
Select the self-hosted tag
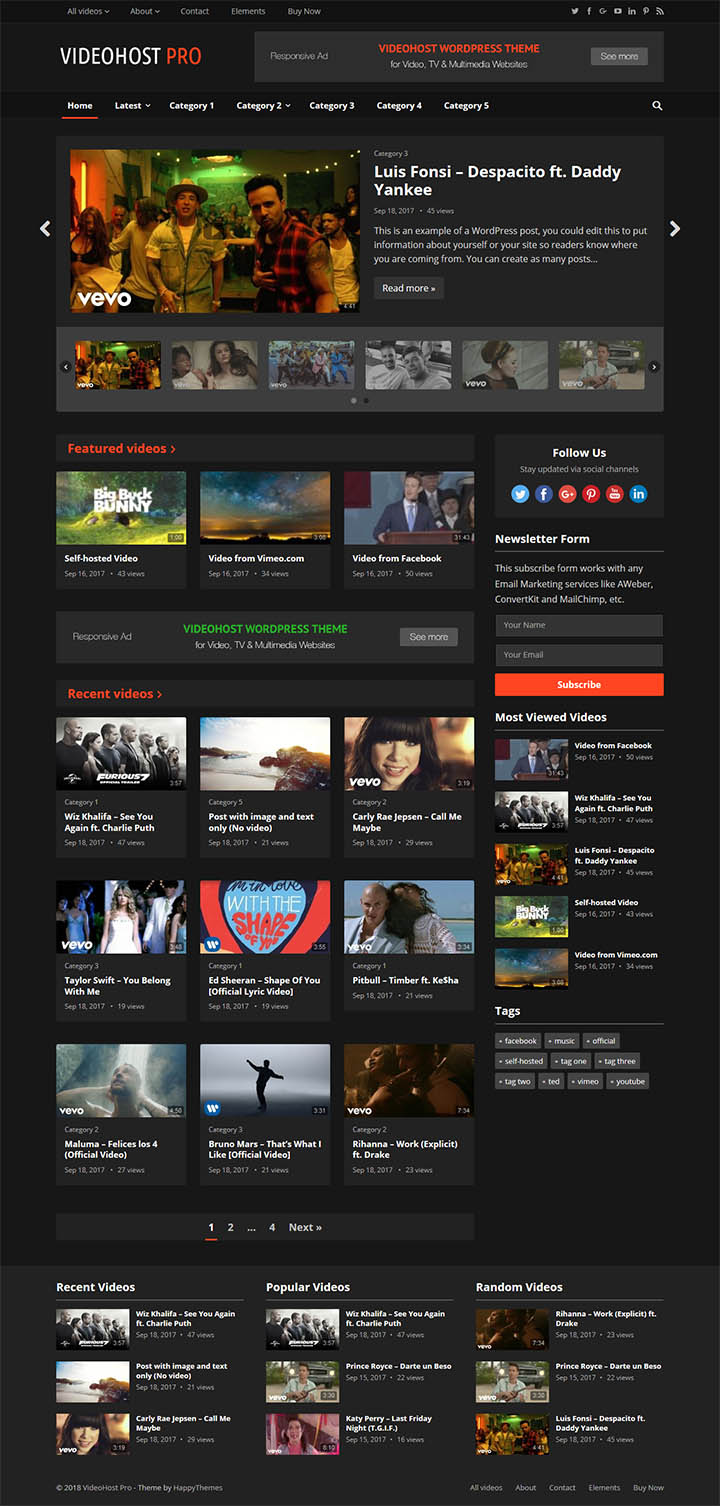pyautogui.click(x=522, y=1061)
